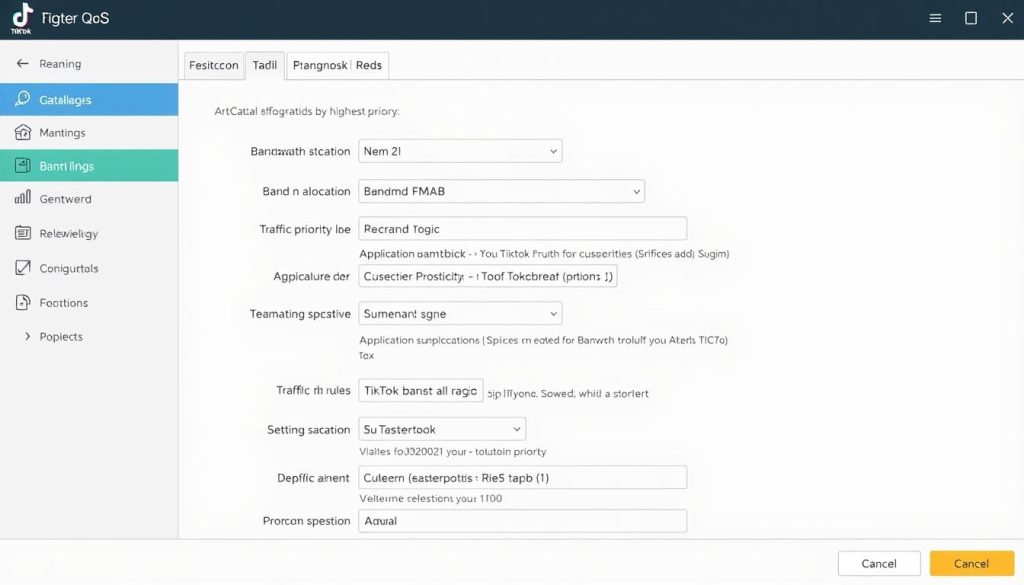Click the Gatalleges search icon in sidebar
Screen dimensions: 1024x585
coord(23,99)
